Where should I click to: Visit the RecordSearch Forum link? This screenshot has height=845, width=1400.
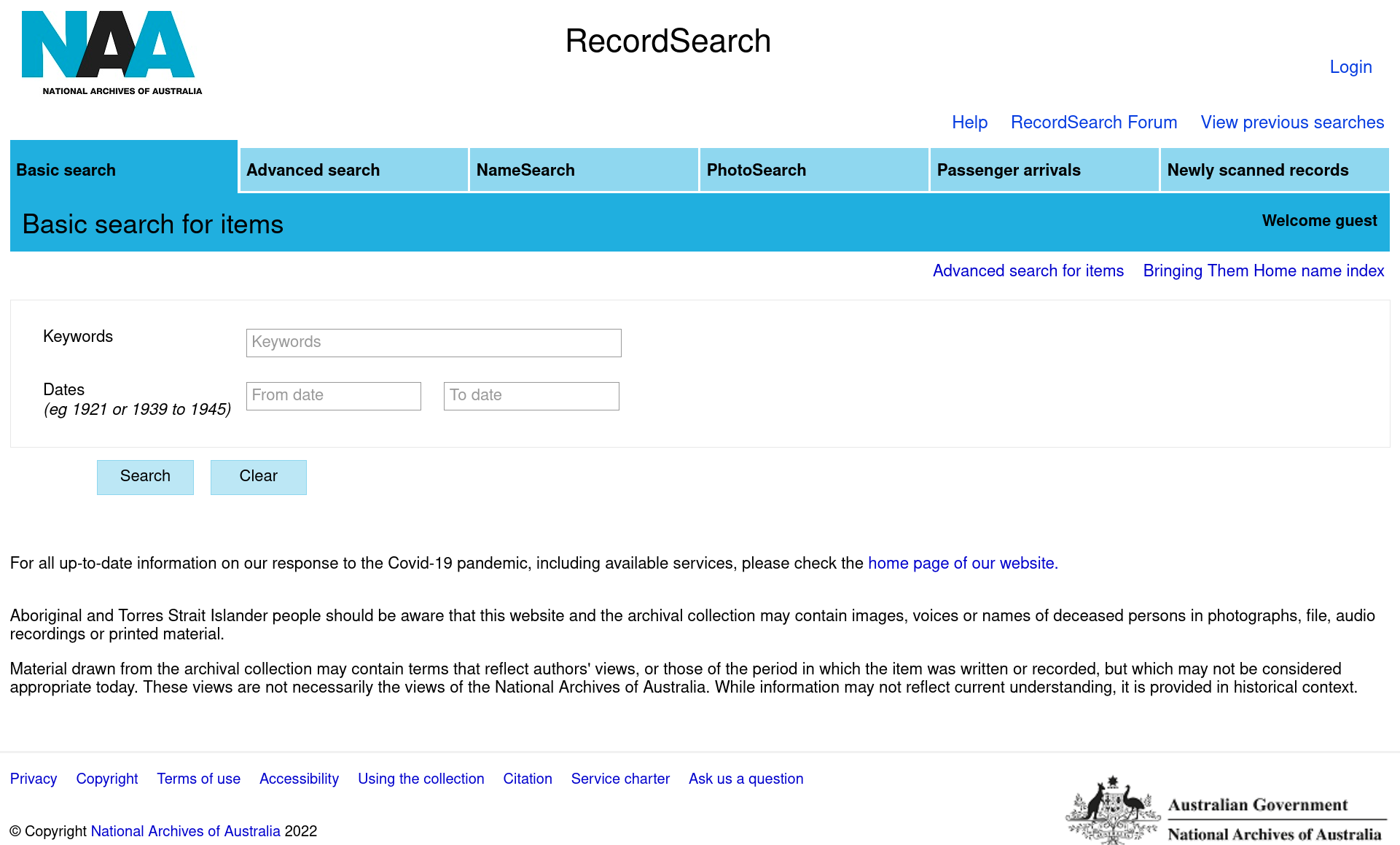(1093, 122)
